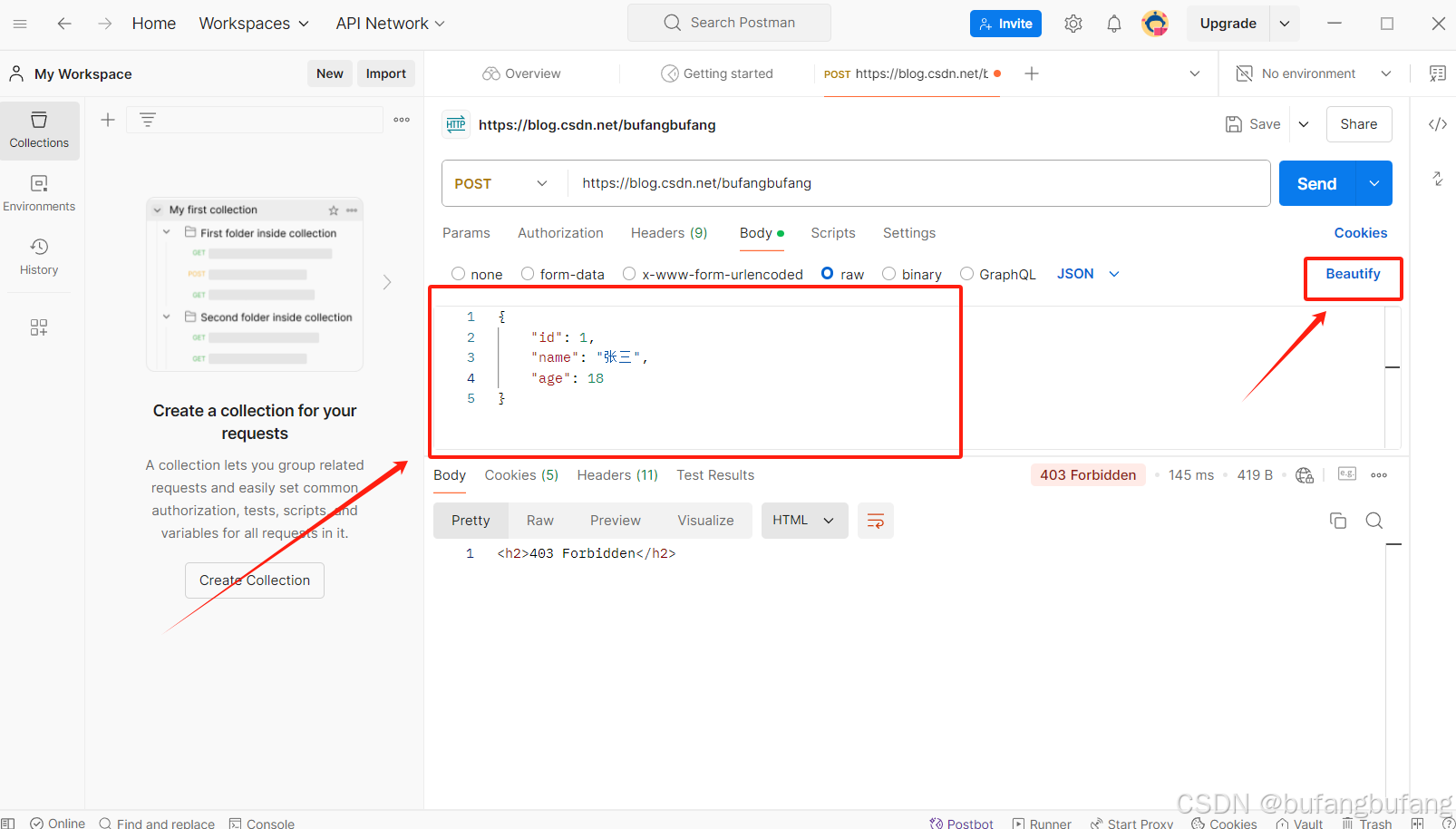Click the request URL input field
This screenshot has height=829, width=1456.
pyautogui.click(x=918, y=183)
